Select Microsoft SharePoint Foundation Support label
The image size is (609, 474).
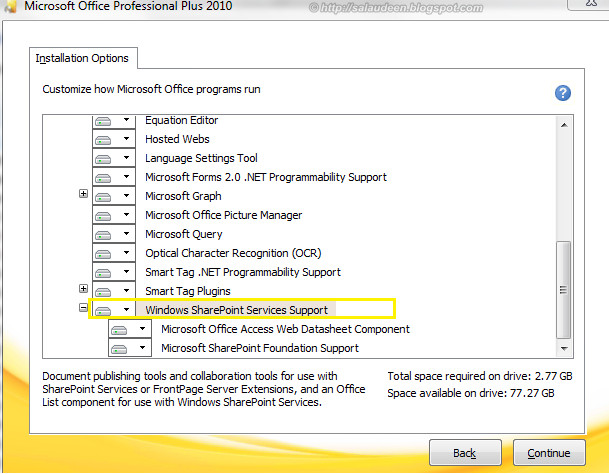(x=260, y=348)
